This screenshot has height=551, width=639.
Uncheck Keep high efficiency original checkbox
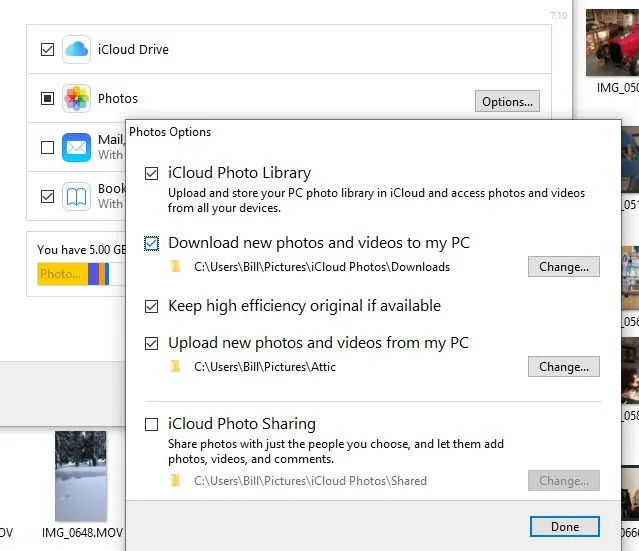(x=152, y=306)
